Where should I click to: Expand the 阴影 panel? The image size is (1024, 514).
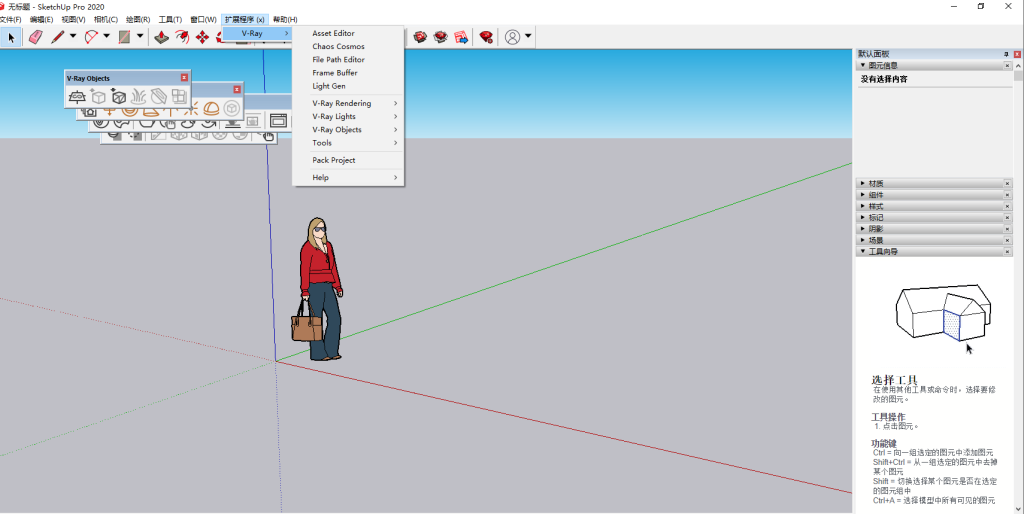(x=863, y=228)
